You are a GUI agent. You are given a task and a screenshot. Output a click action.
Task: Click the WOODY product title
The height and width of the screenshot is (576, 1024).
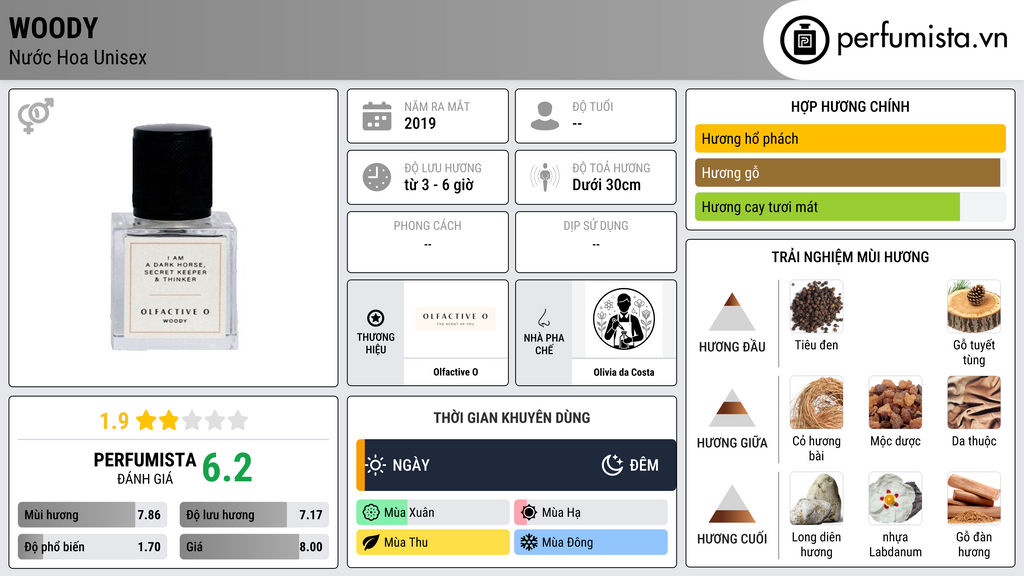(54, 28)
